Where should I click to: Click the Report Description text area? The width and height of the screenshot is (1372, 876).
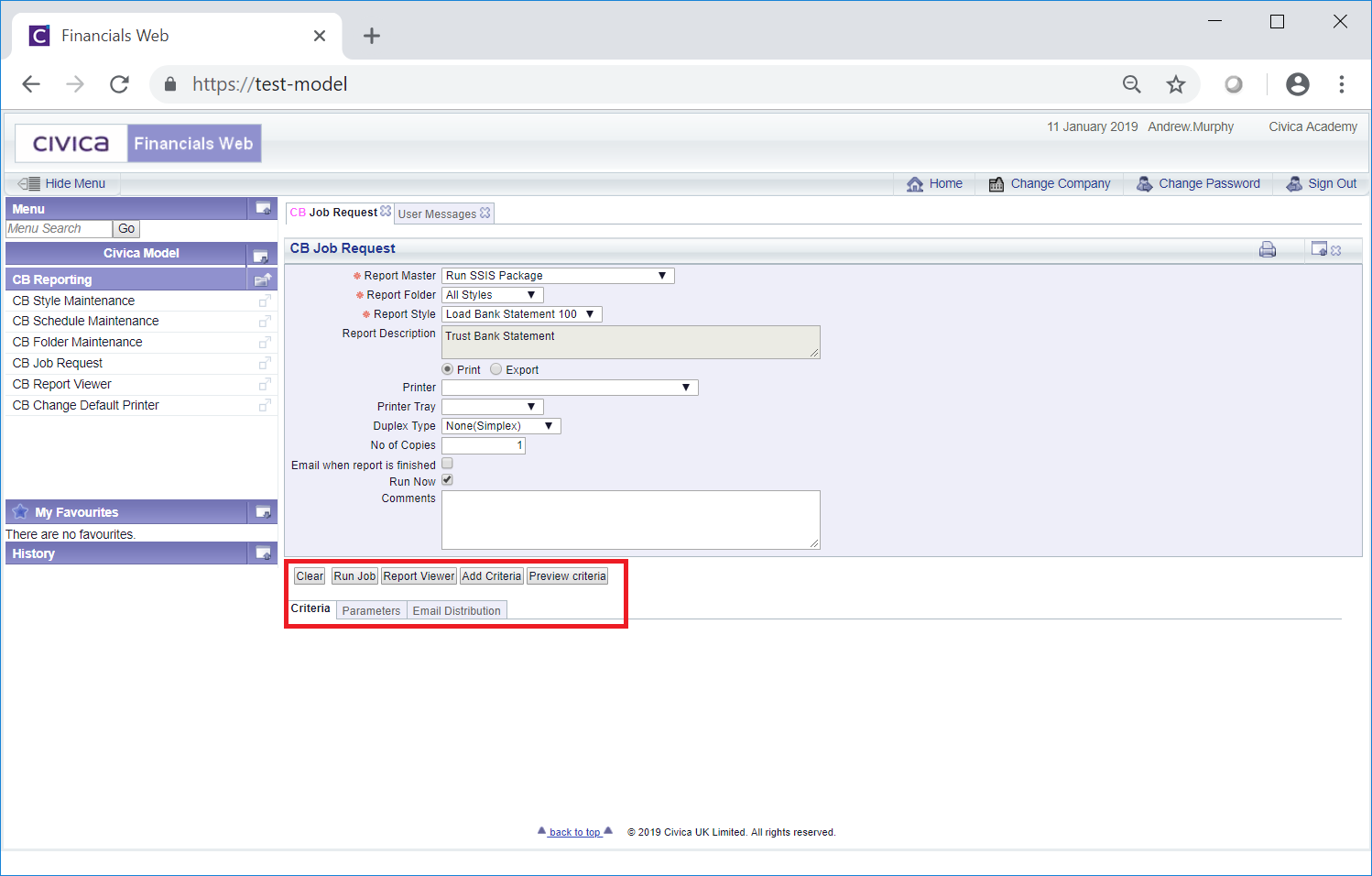coord(631,342)
